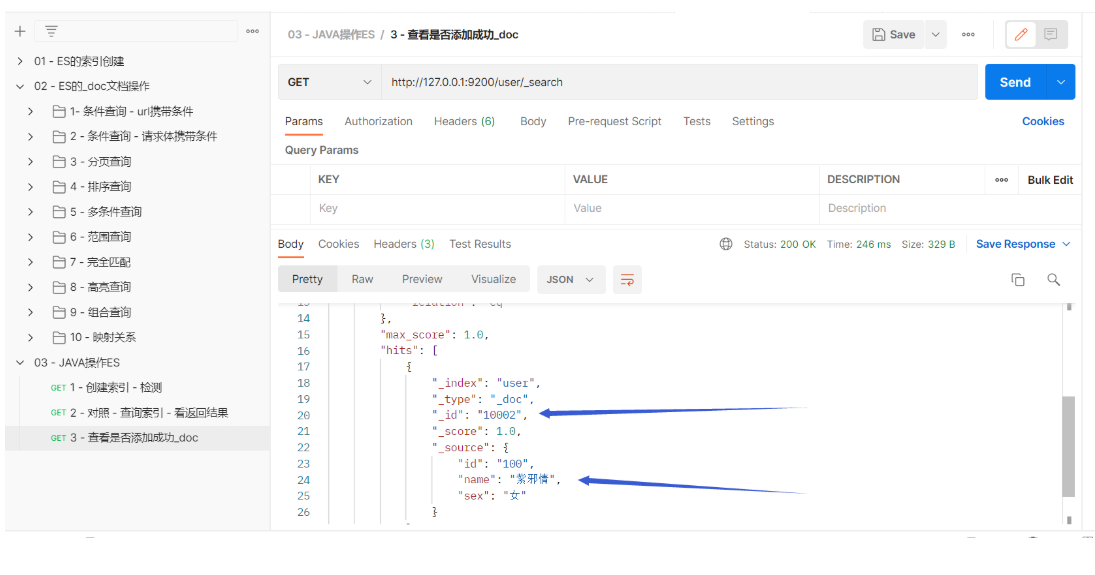Copy the response with the copy icon
The height and width of the screenshot is (575, 1095).
(1018, 280)
